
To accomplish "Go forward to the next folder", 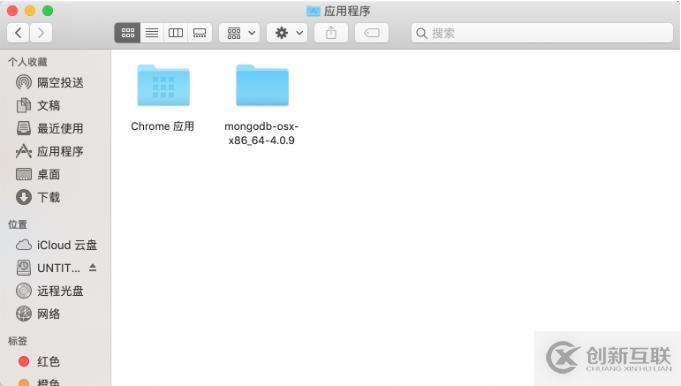I will (x=41, y=33).
